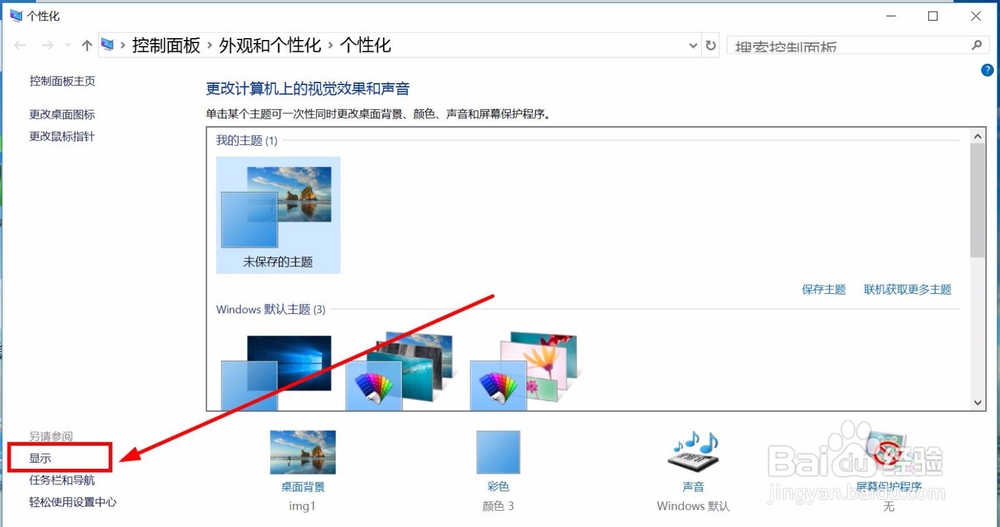
Task: Click the search magnifier icon
Action: click(x=976, y=45)
